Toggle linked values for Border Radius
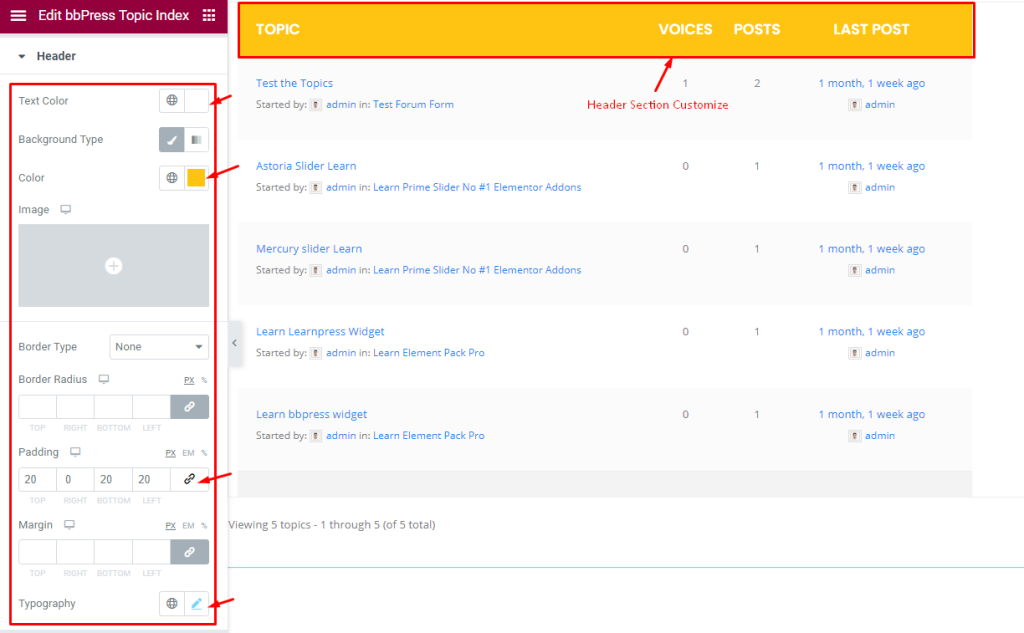 pos(189,407)
